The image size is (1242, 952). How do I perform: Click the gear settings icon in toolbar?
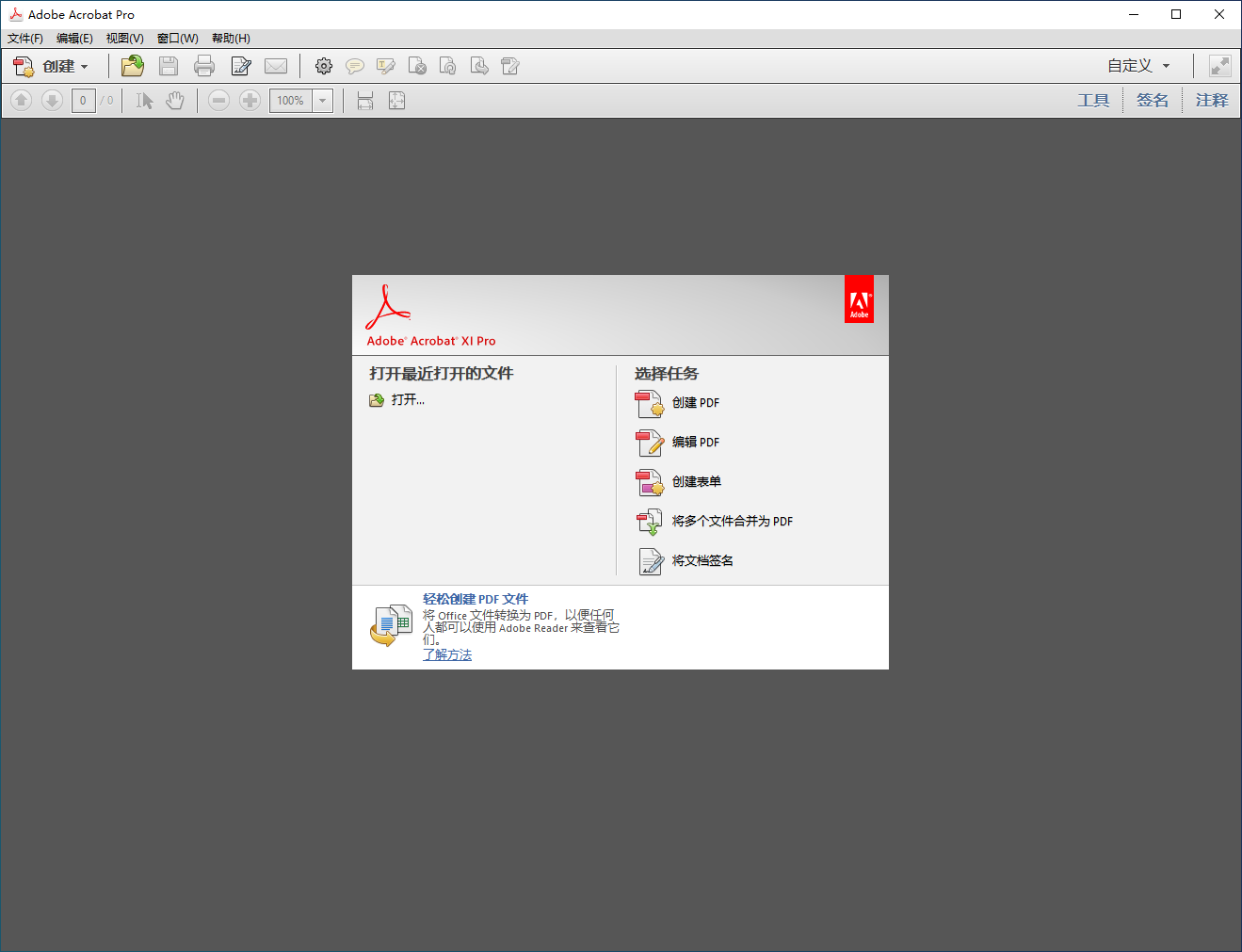point(324,66)
